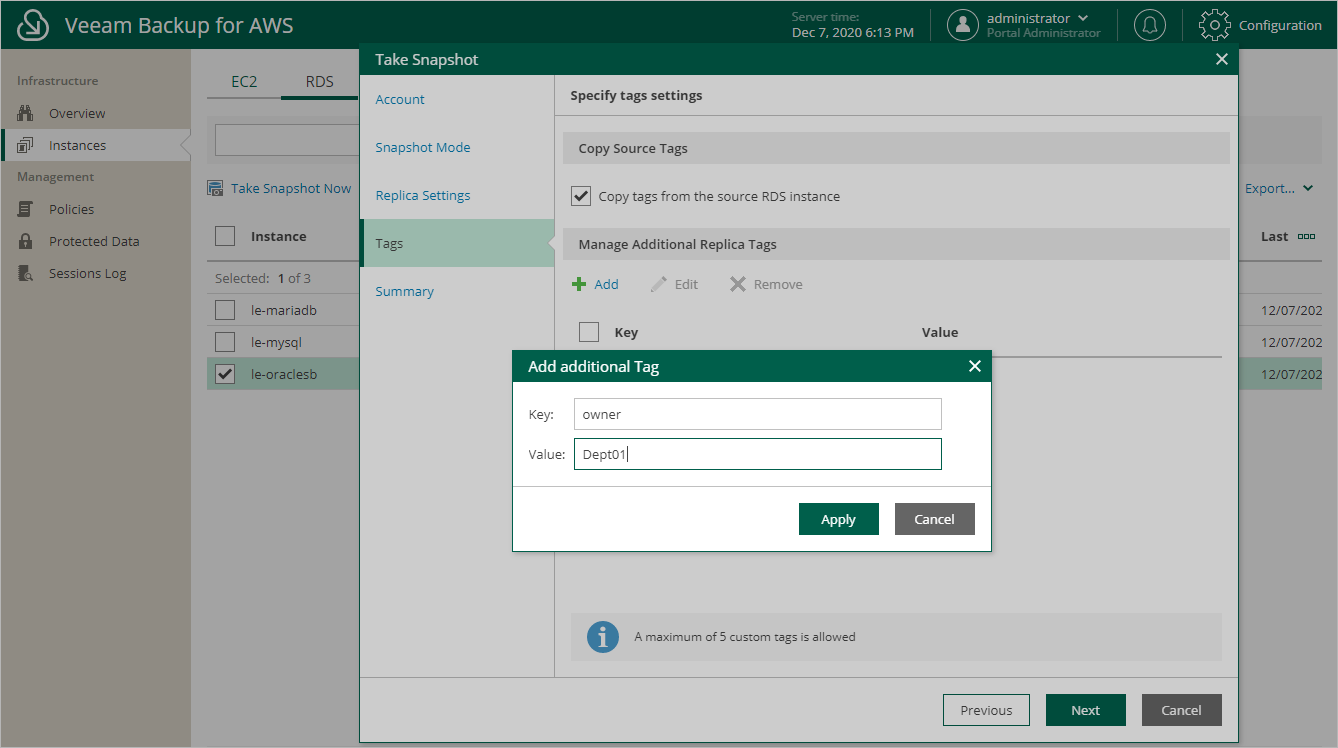Go to the Summary wizard step
The height and width of the screenshot is (748, 1338).
click(x=404, y=291)
